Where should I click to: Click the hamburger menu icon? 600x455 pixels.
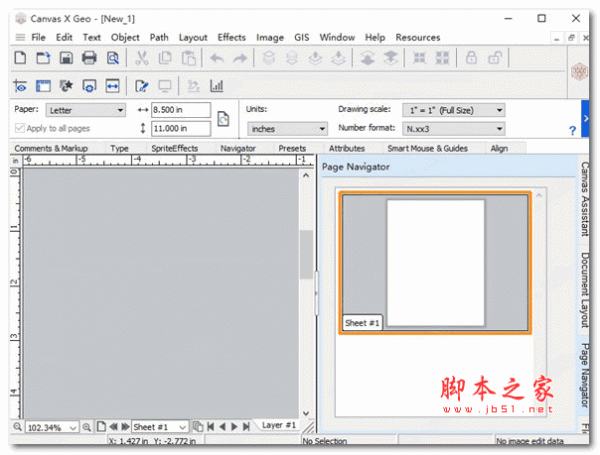[x=20, y=38]
